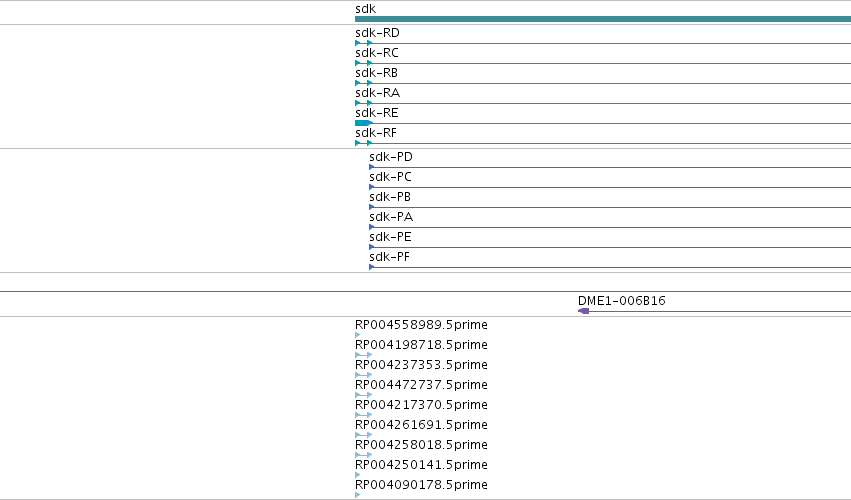This screenshot has height=500, width=851.
Task: Click the RP004261691.5prime arrow glyph
Action: [x=364, y=435]
